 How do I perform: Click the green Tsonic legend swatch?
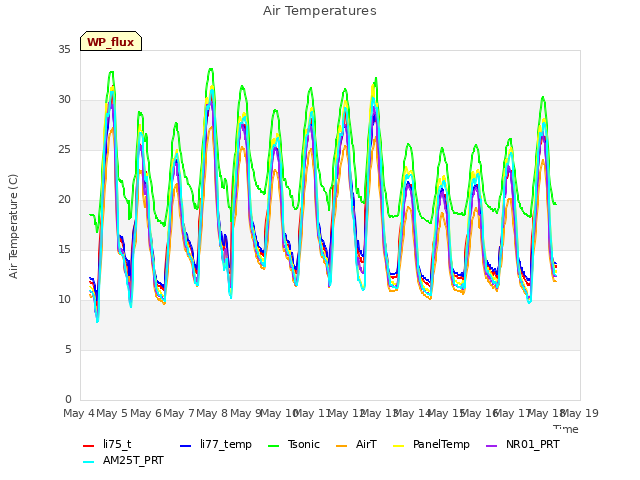pyautogui.click(x=273, y=446)
